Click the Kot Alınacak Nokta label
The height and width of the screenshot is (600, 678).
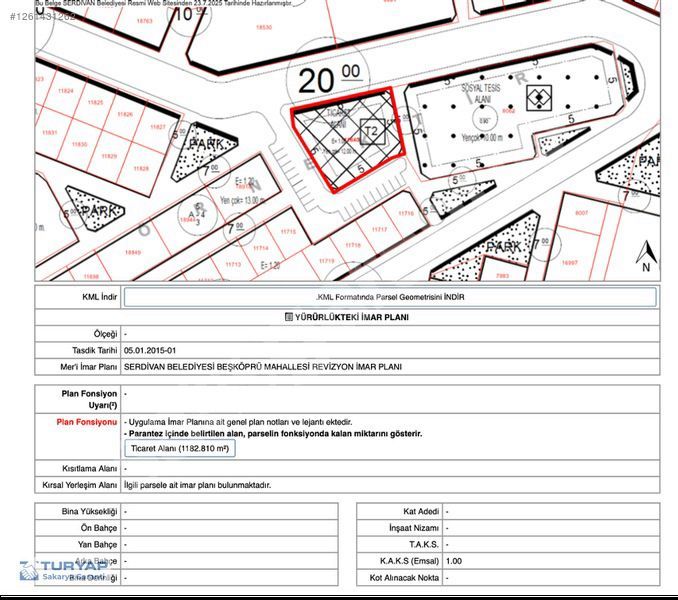pyautogui.click(x=404, y=578)
